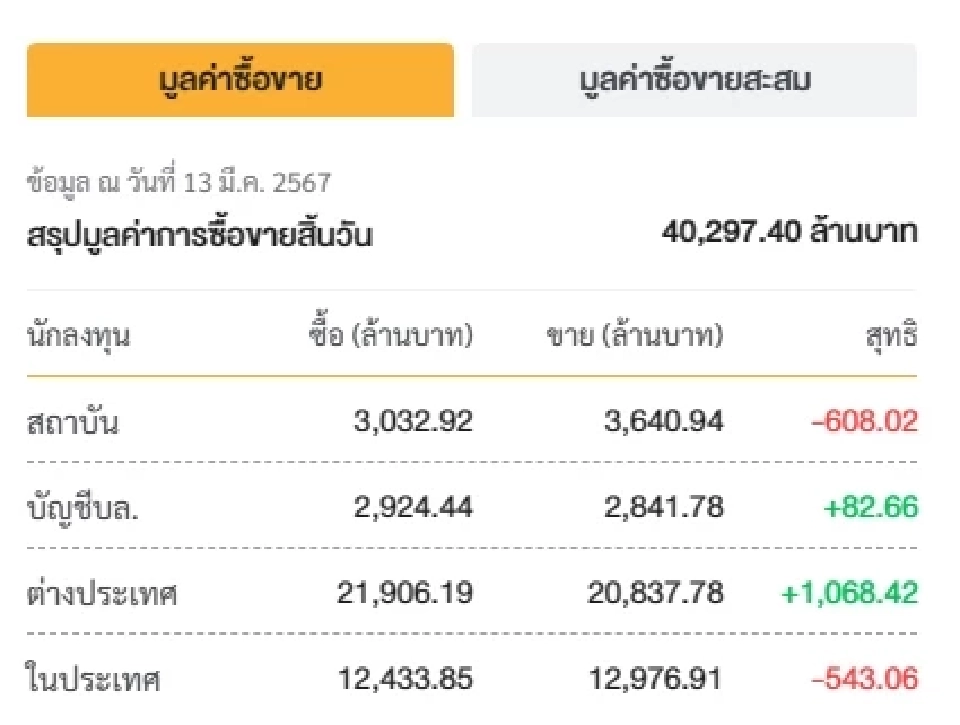Click the ซื้อ (ล้านบาท) column header
Image resolution: width=960 pixels, height=725 pixels.
point(390,337)
